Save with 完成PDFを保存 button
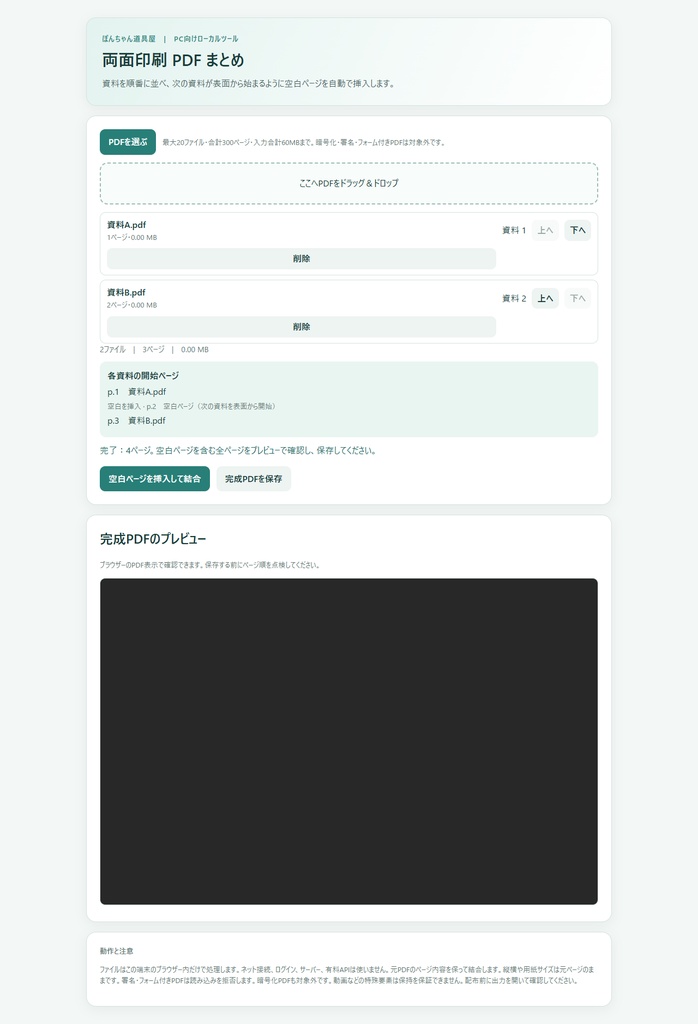Viewport: 698px width, 1024px height. pyautogui.click(x=253, y=479)
